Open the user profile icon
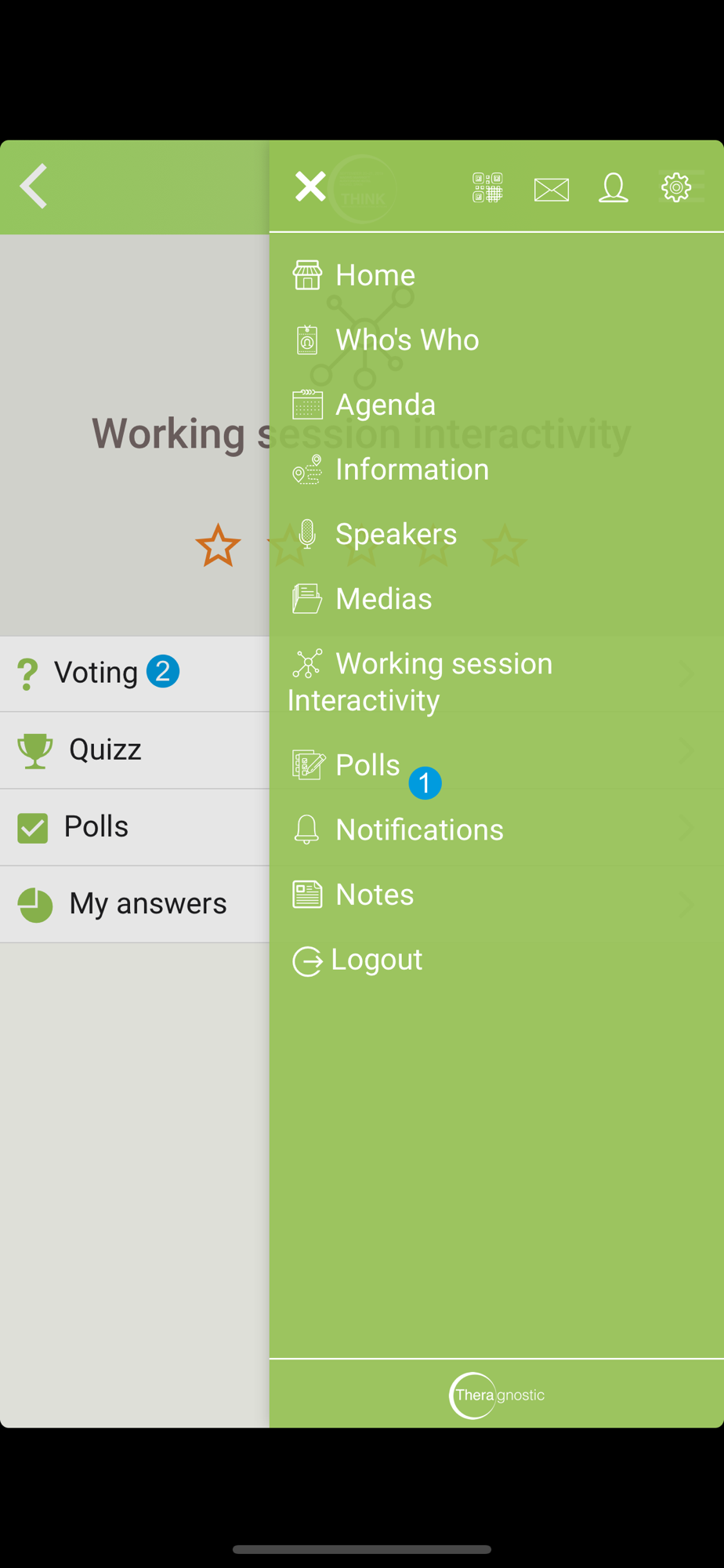 pyautogui.click(x=614, y=188)
